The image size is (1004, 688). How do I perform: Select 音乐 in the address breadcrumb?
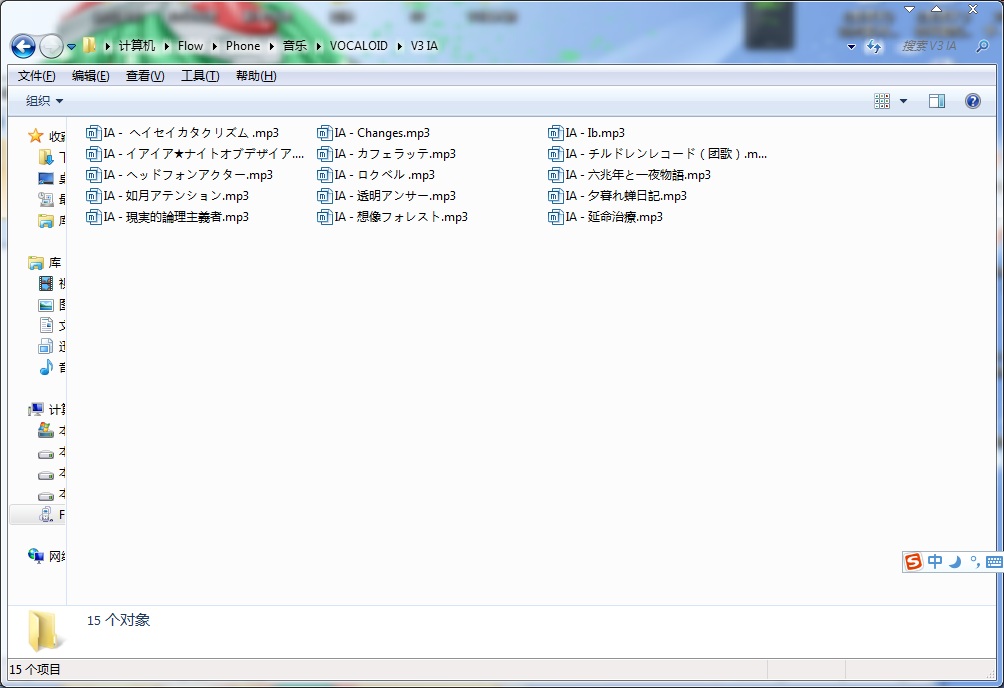tap(295, 45)
